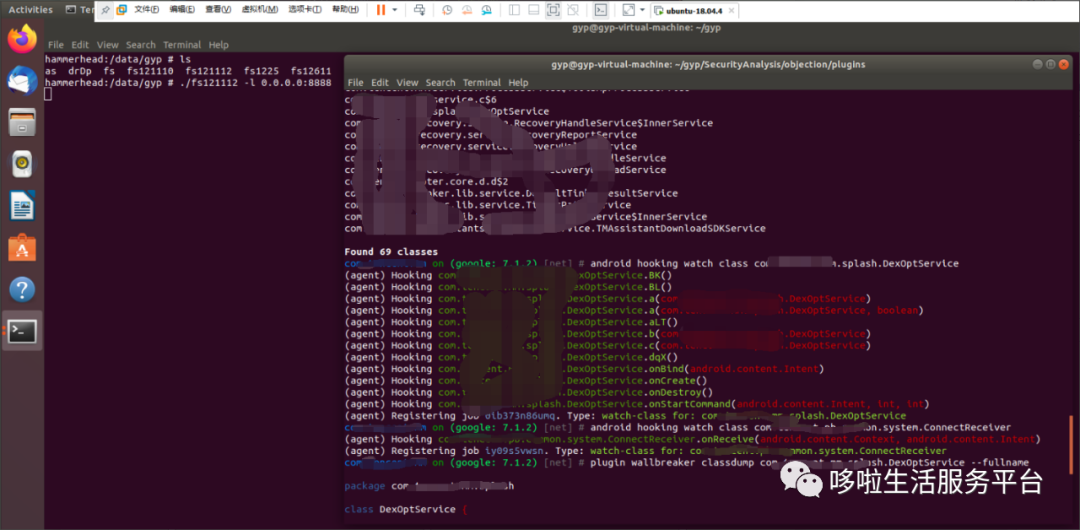Click the Unity mode toolbar icon
The width and height of the screenshot is (1080, 530).
click(x=572, y=10)
